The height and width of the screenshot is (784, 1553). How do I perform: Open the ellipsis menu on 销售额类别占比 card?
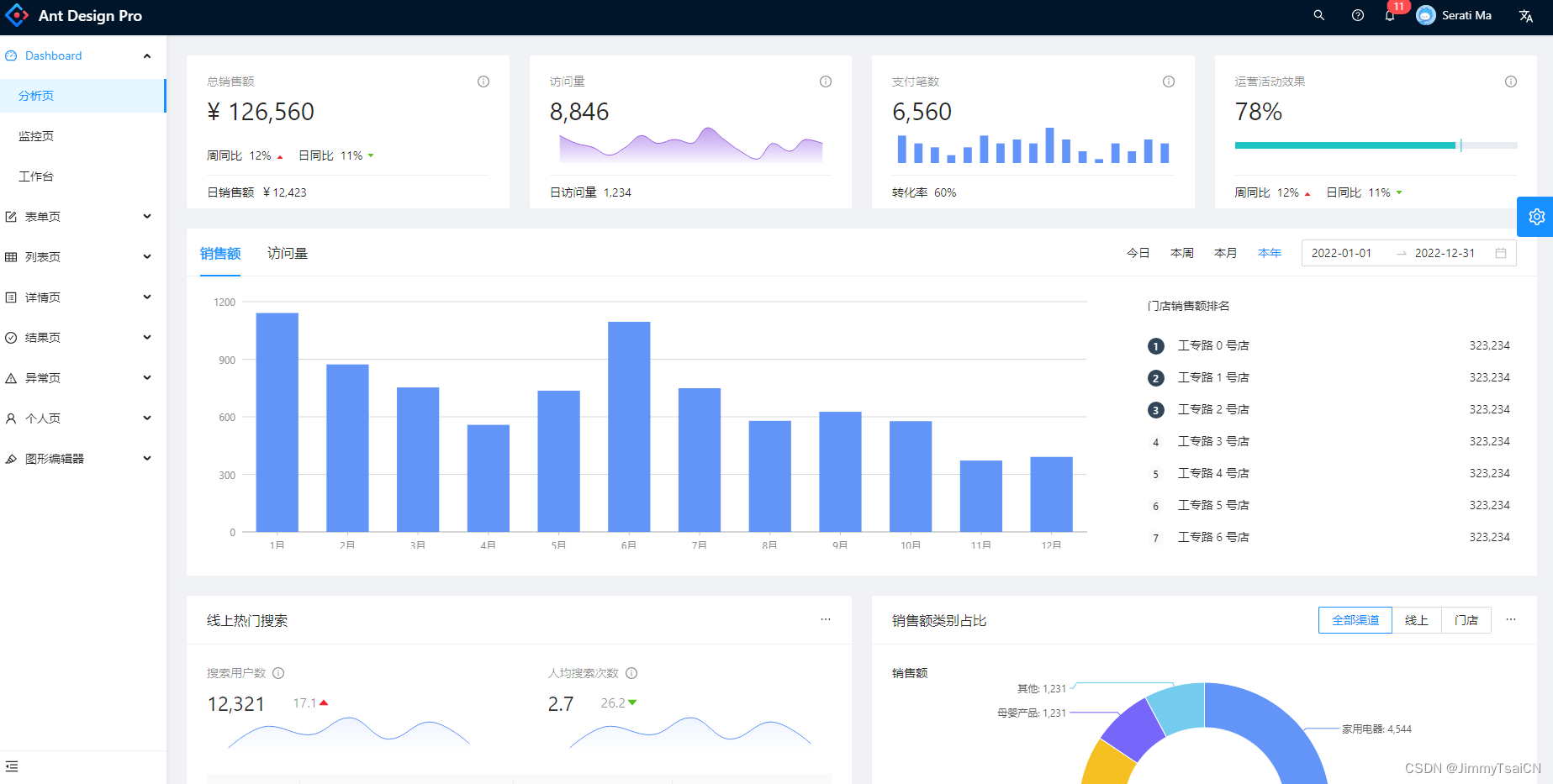pyautogui.click(x=1511, y=619)
